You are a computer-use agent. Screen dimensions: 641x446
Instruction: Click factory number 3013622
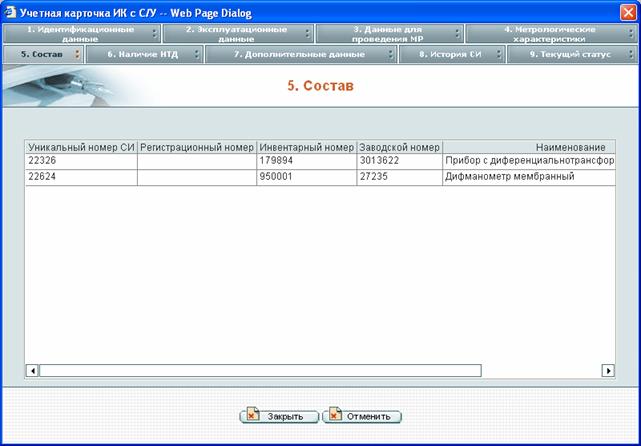point(399,161)
